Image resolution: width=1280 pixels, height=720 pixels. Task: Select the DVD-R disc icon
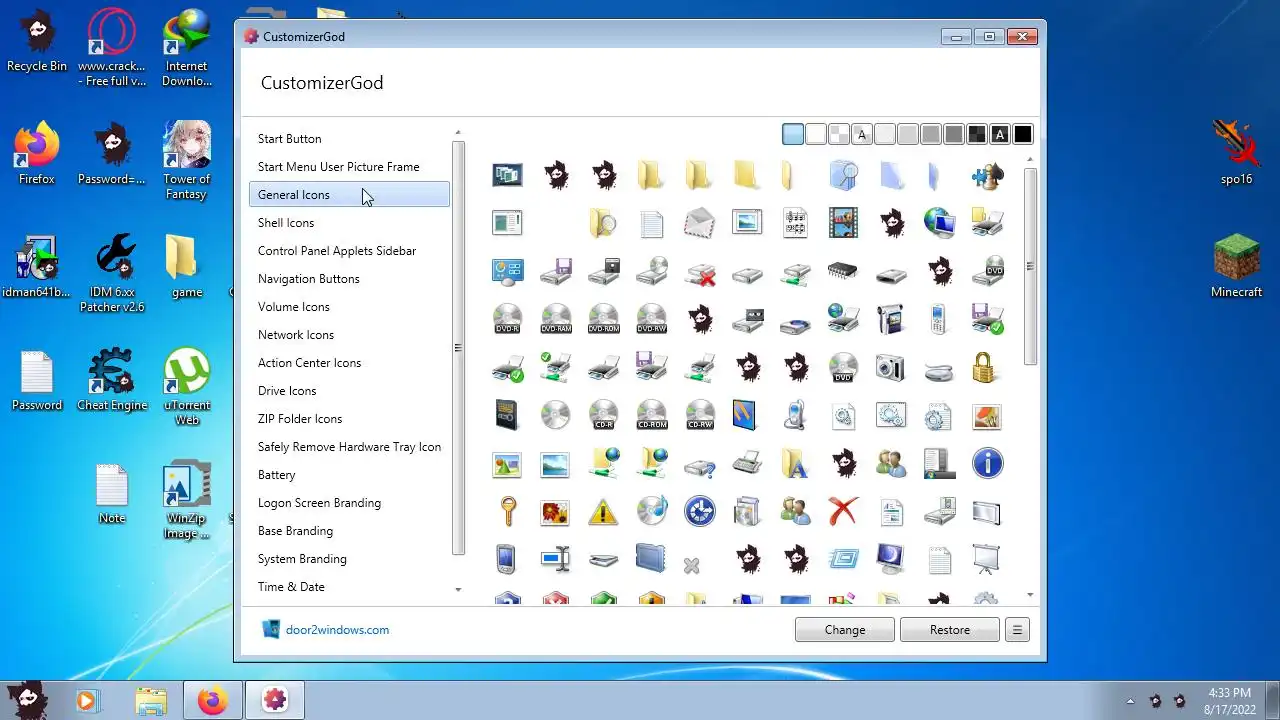coord(507,319)
